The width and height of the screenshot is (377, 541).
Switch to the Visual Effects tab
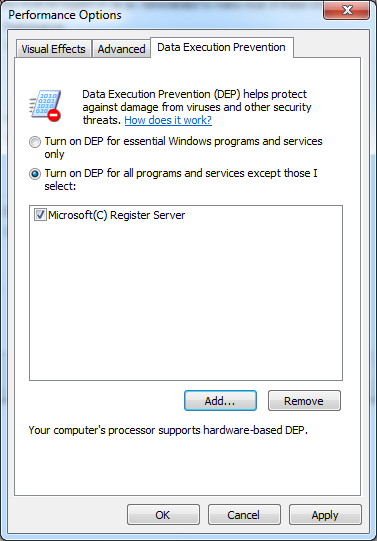coord(53,49)
